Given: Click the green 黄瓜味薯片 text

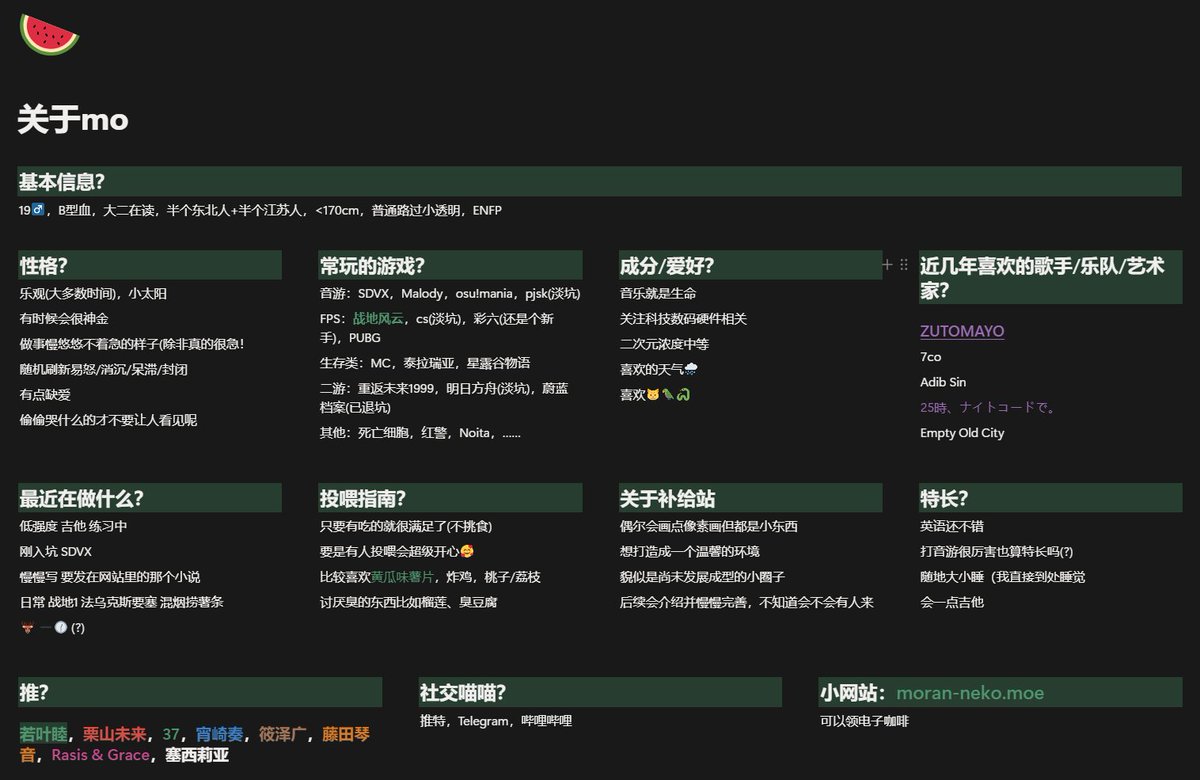Looking at the screenshot, I should pos(404,577).
